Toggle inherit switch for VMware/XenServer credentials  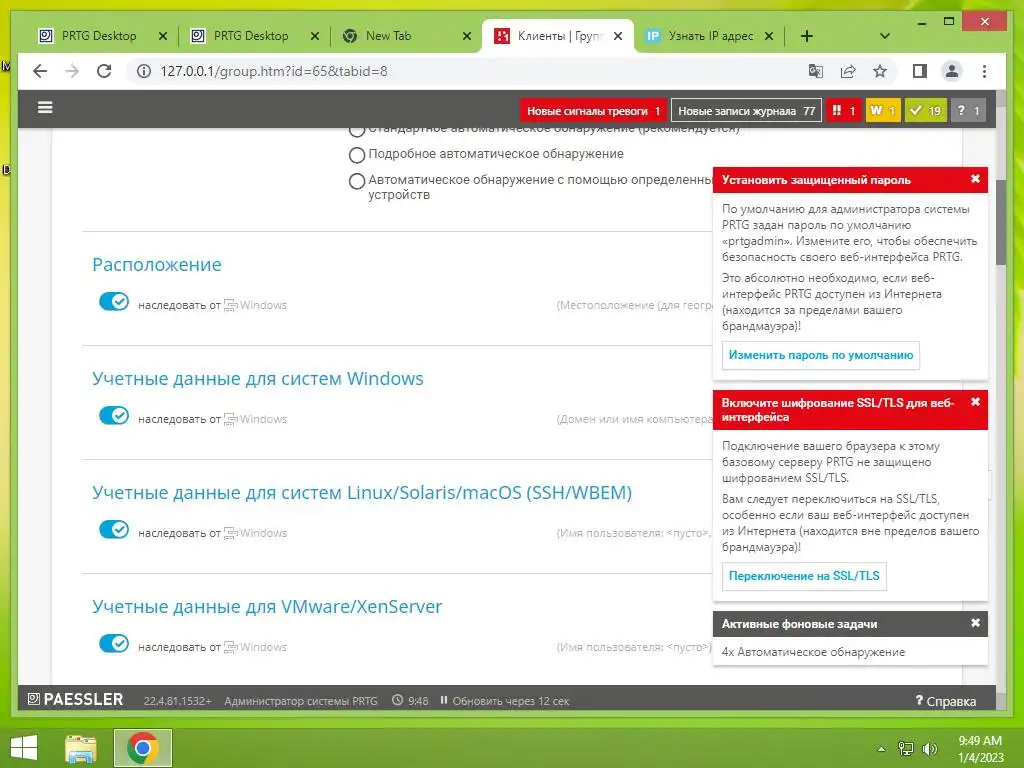[x=114, y=643]
